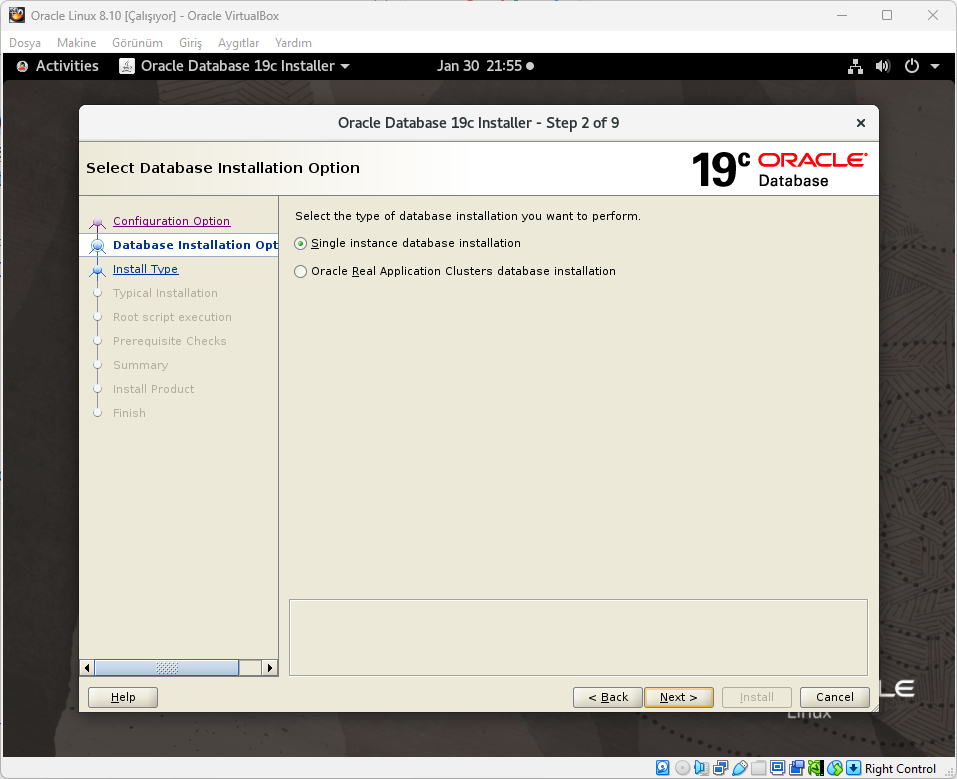The height and width of the screenshot is (779, 957).
Task: Click the Typical Installation step label
Action: pyautogui.click(x=165, y=293)
